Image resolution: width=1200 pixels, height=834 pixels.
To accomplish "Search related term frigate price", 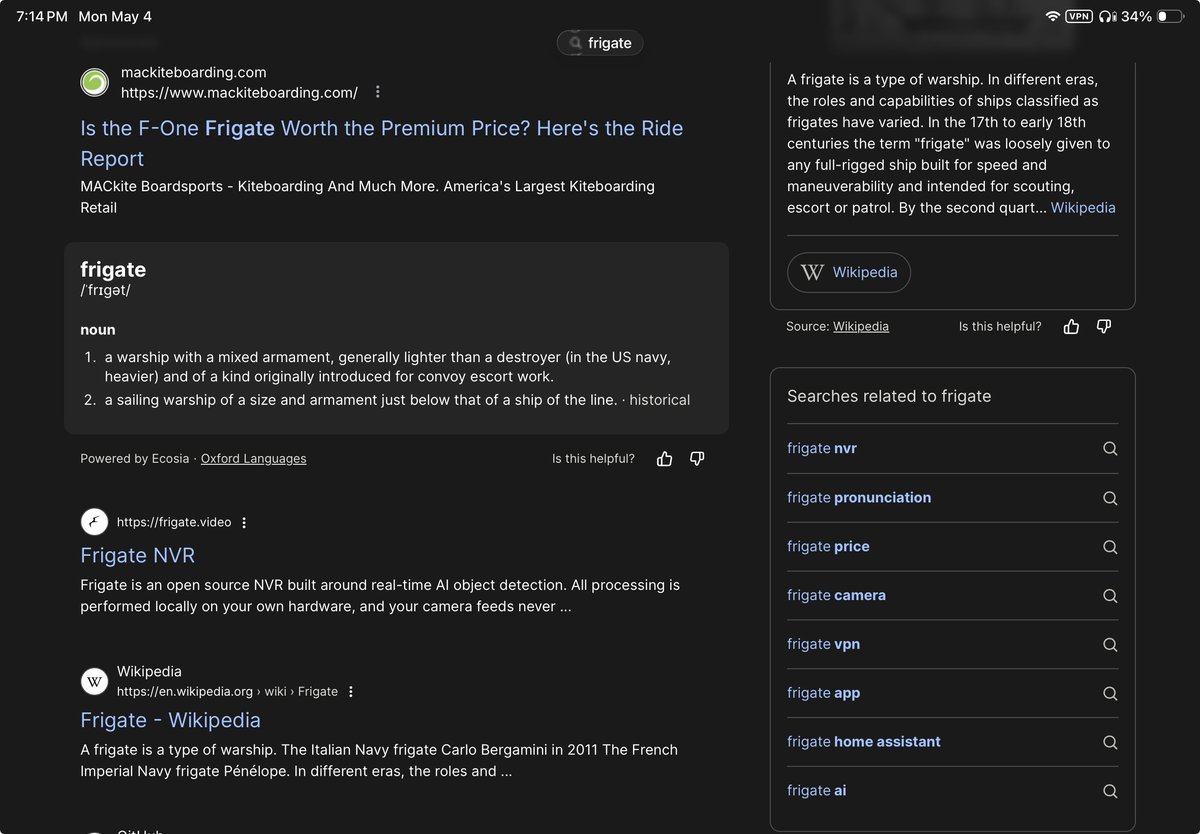I will point(828,546).
